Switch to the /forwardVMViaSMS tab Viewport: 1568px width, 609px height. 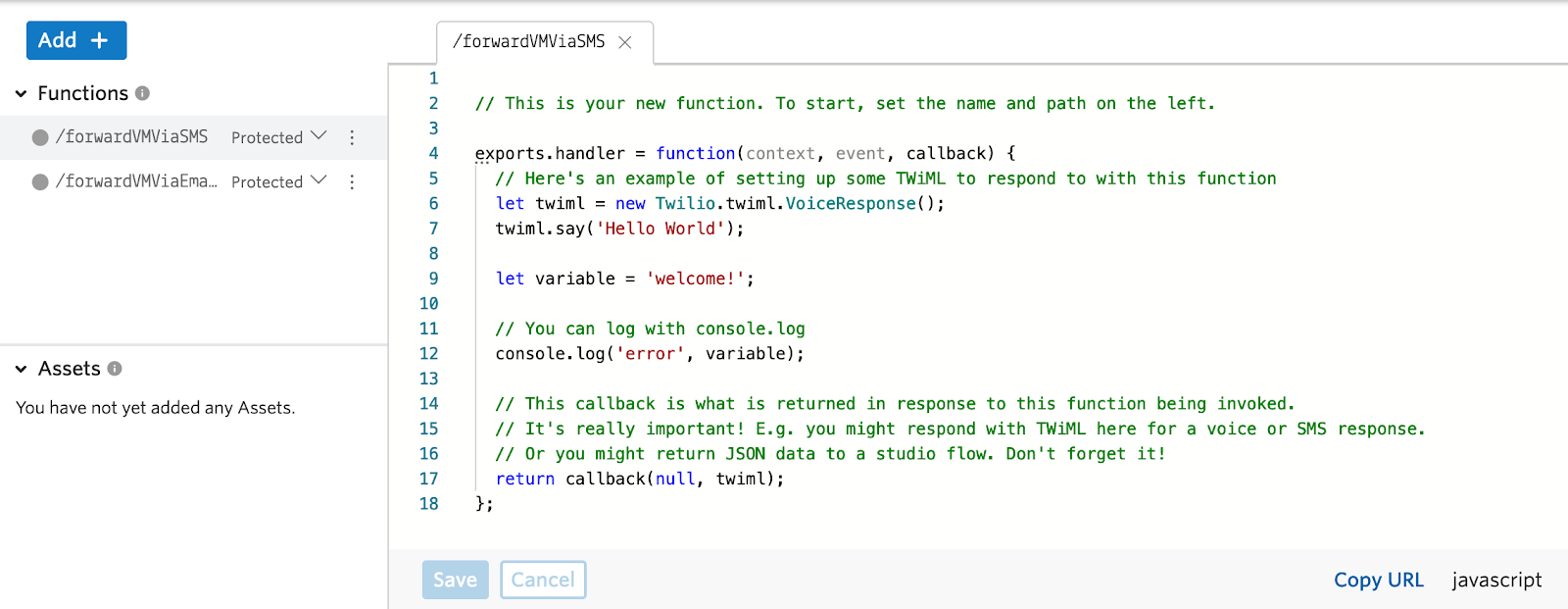[529, 42]
